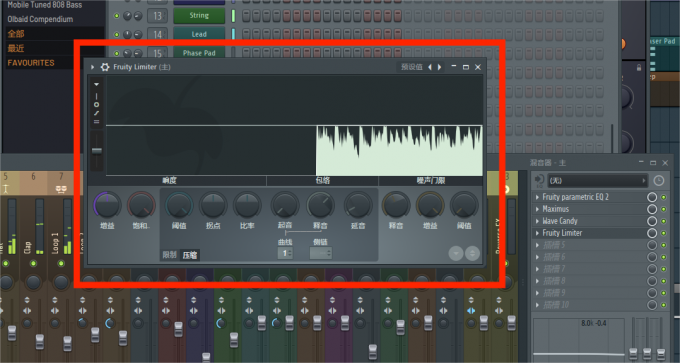The width and height of the screenshot is (680, 363).
Task: Toggle the circle display icon in limiter
Action: [96, 105]
